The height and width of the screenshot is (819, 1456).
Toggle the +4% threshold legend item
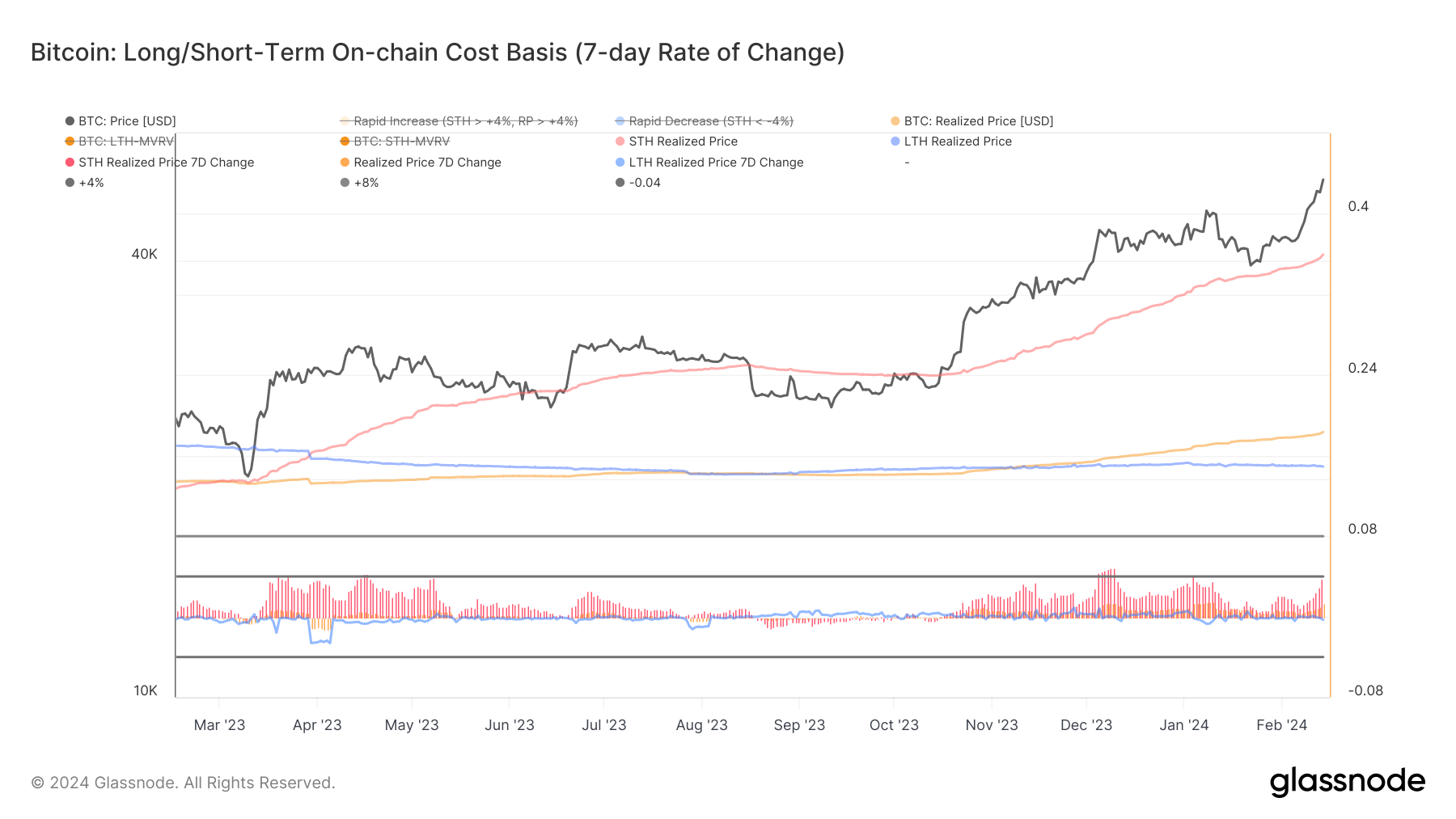91,183
